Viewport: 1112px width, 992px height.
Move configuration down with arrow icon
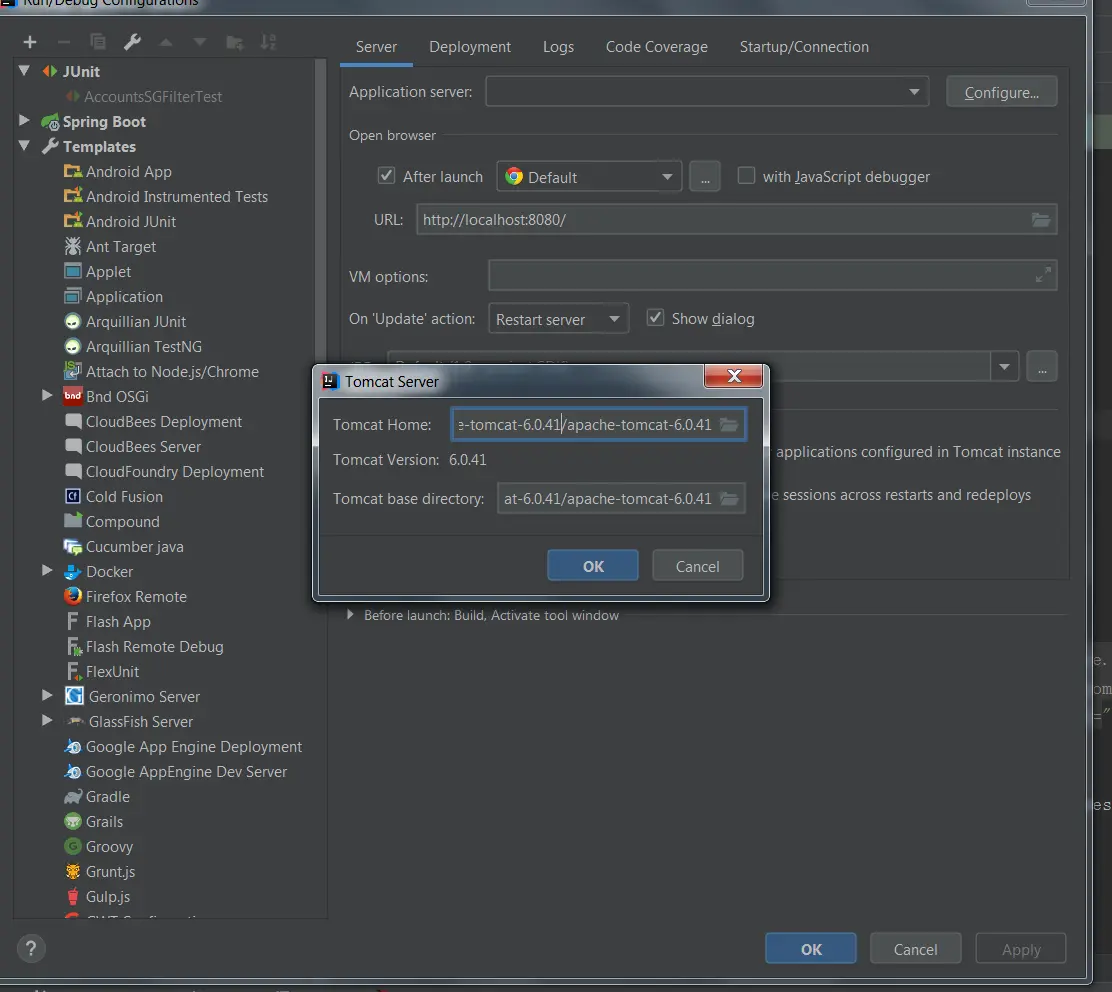click(200, 43)
